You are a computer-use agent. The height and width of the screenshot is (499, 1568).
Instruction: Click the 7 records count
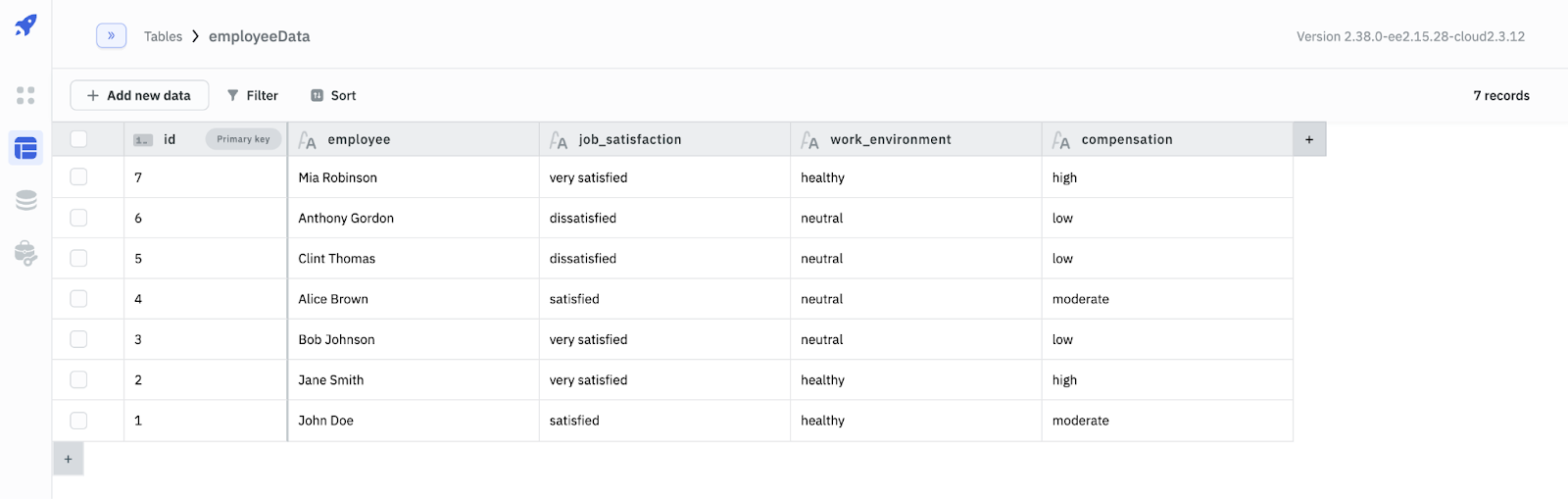(x=1501, y=95)
